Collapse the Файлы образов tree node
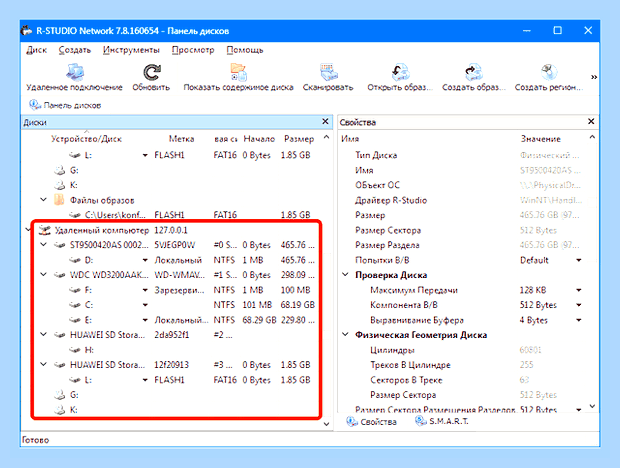Screen dimensions: 620x468 (43, 200)
